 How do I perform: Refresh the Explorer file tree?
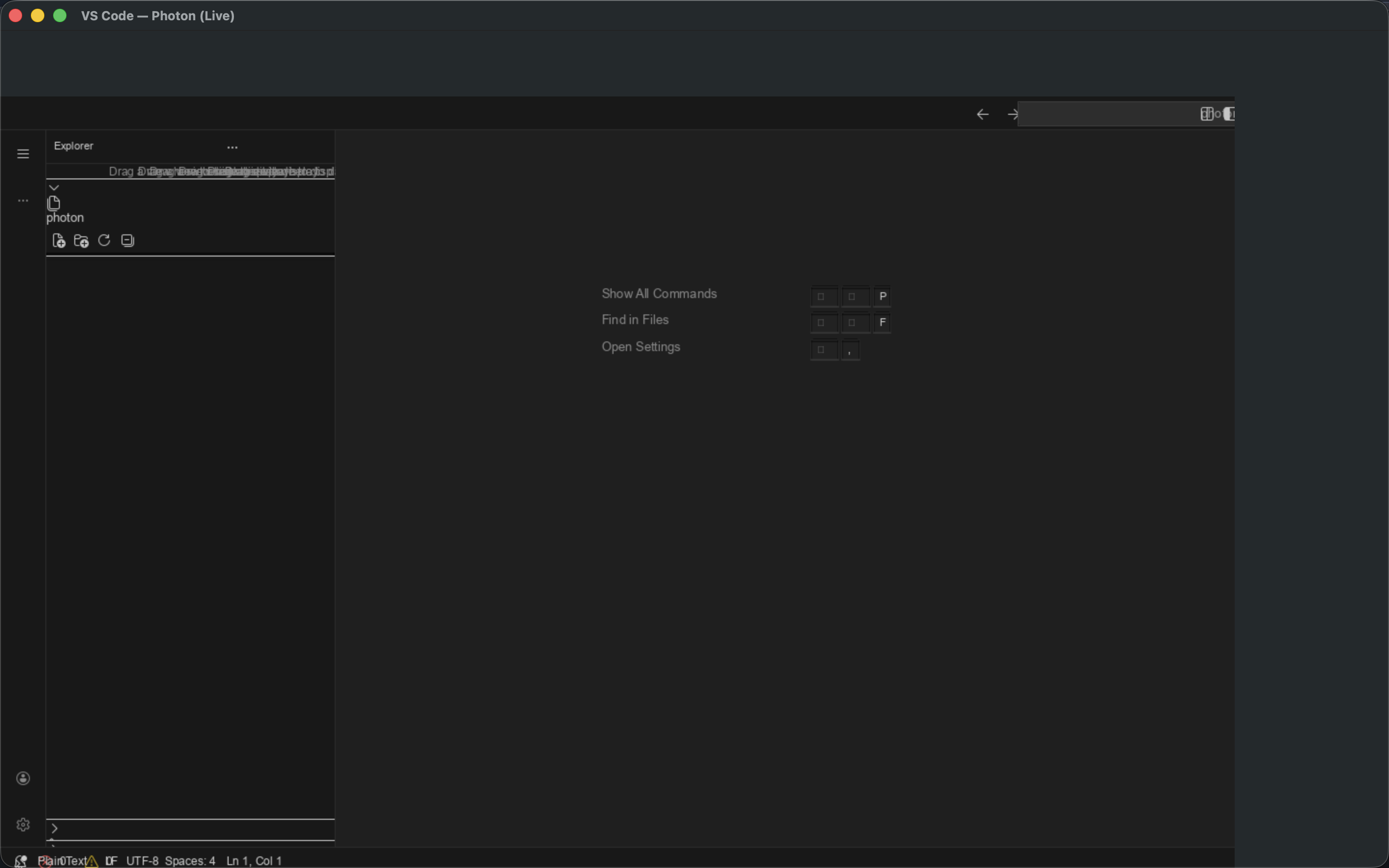104,240
